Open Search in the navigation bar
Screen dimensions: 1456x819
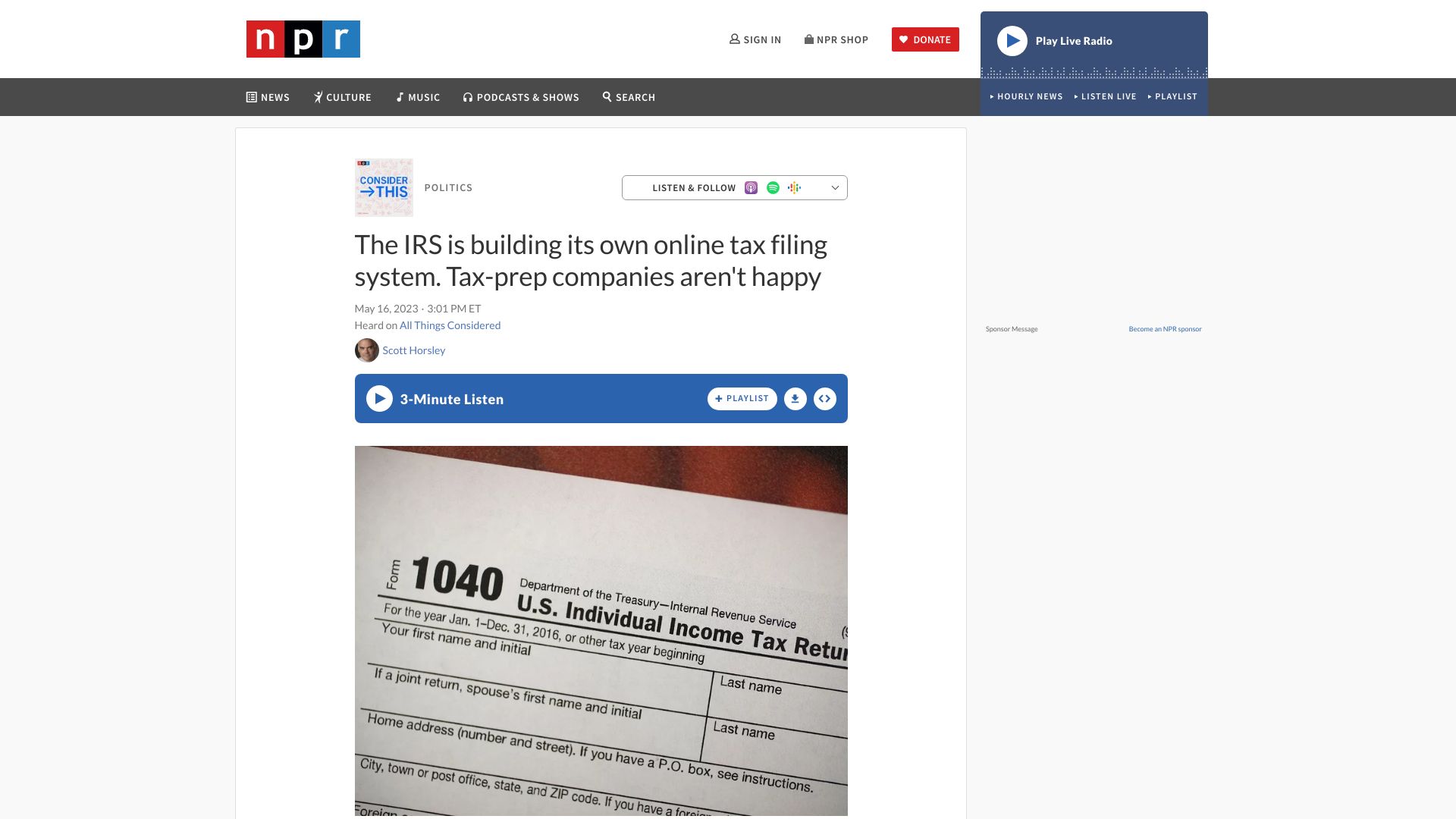629,97
